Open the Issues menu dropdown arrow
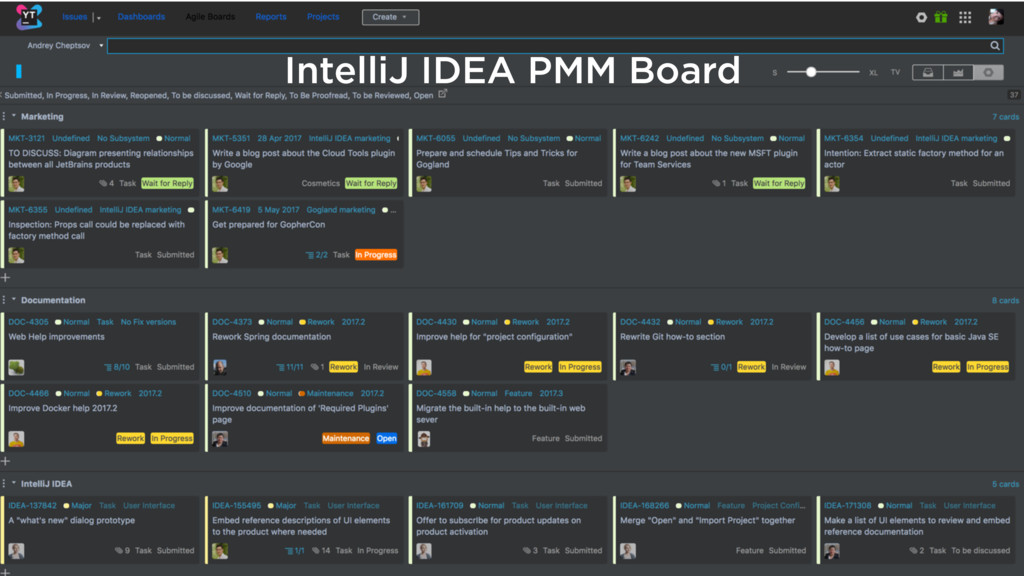Image resolution: width=1024 pixels, height=576 pixels. pyautogui.click(x=99, y=18)
